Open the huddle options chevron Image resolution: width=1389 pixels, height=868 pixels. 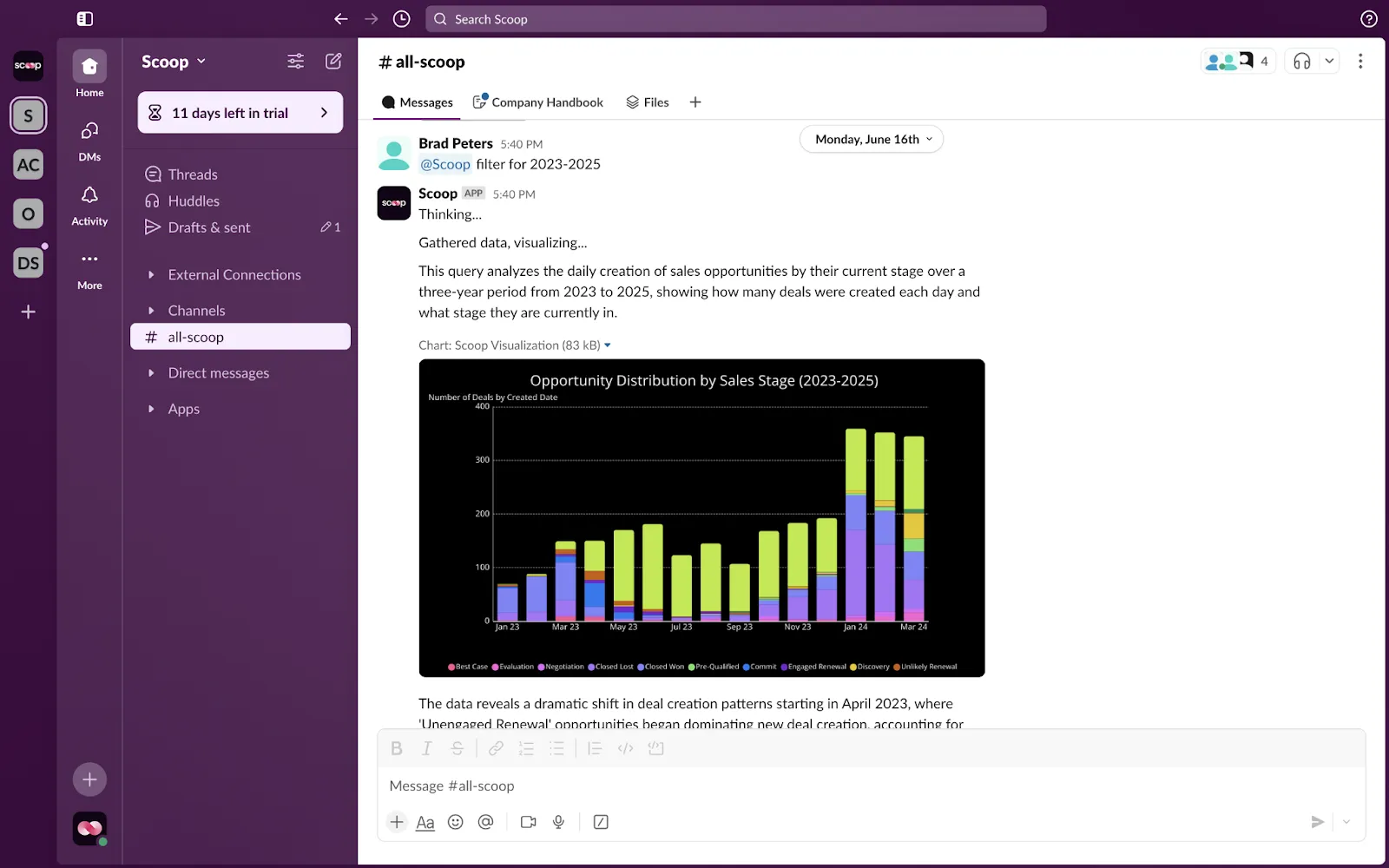click(x=1329, y=61)
